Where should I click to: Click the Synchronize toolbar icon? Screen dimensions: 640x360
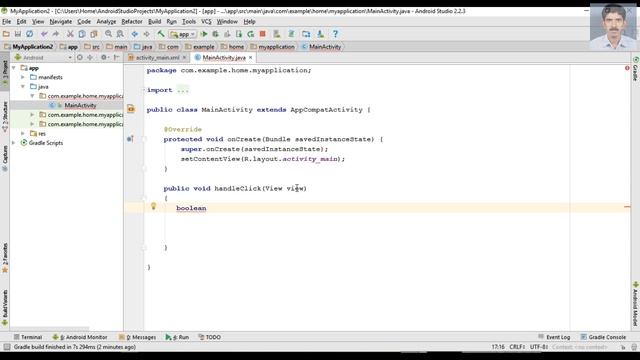tap(29, 34)
